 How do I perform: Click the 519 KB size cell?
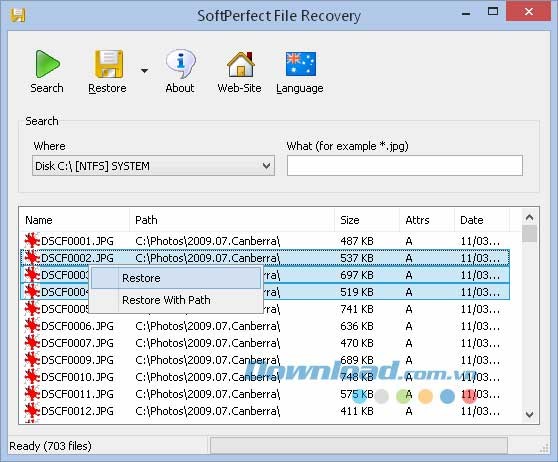(357, 292)
